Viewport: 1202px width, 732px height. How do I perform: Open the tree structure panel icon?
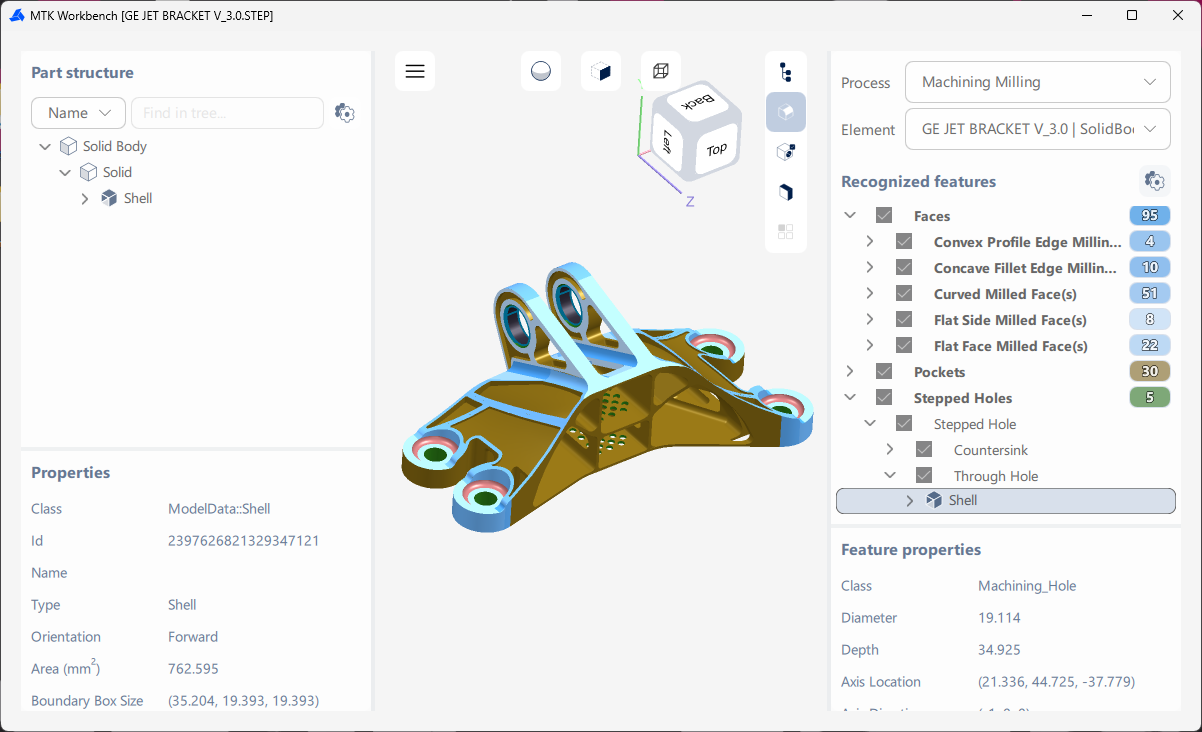[x=786, y=72]
